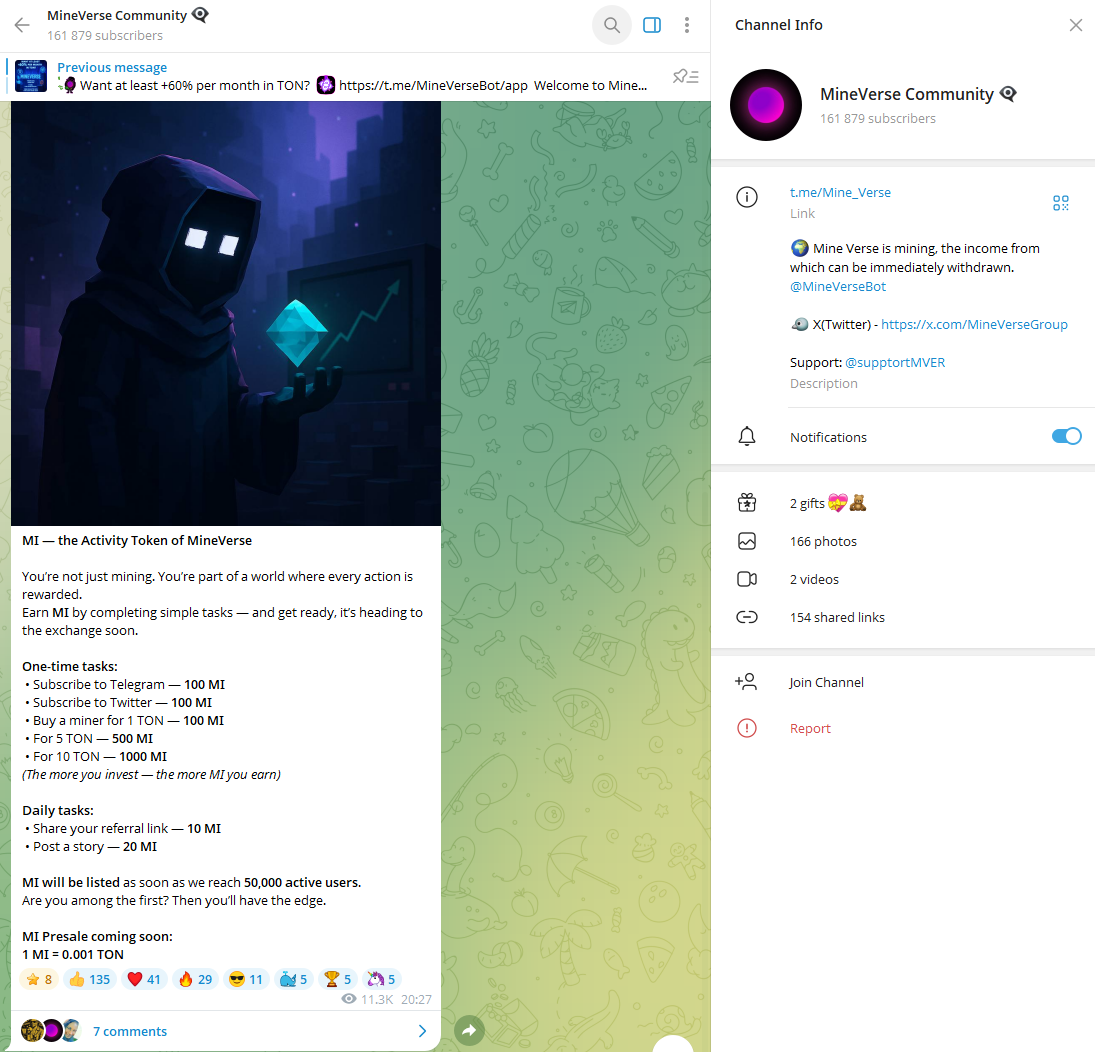
Task: Close the Channel Info panel
Action: coord(1075,25)
